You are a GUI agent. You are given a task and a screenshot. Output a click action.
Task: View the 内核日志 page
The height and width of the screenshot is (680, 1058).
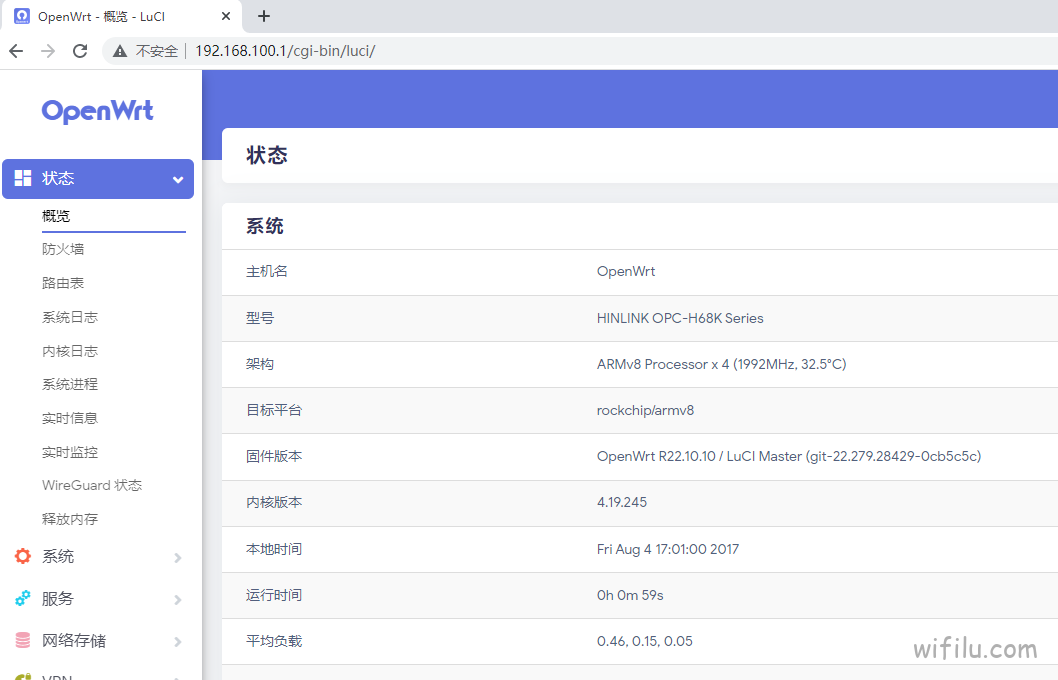pyautogui.click(x=70, y=351)
